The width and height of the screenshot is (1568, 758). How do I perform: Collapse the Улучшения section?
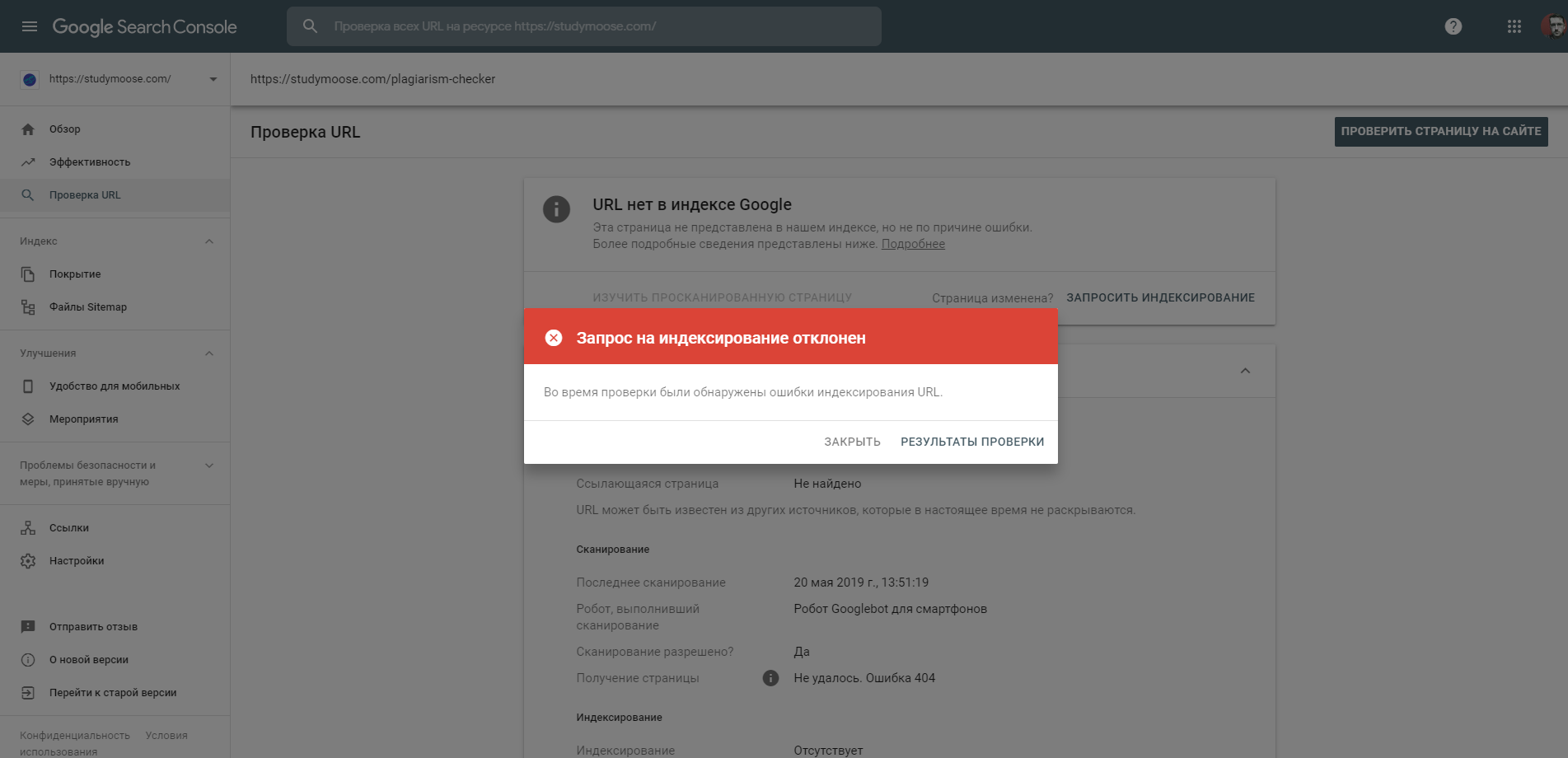click(x=209, y=353)
